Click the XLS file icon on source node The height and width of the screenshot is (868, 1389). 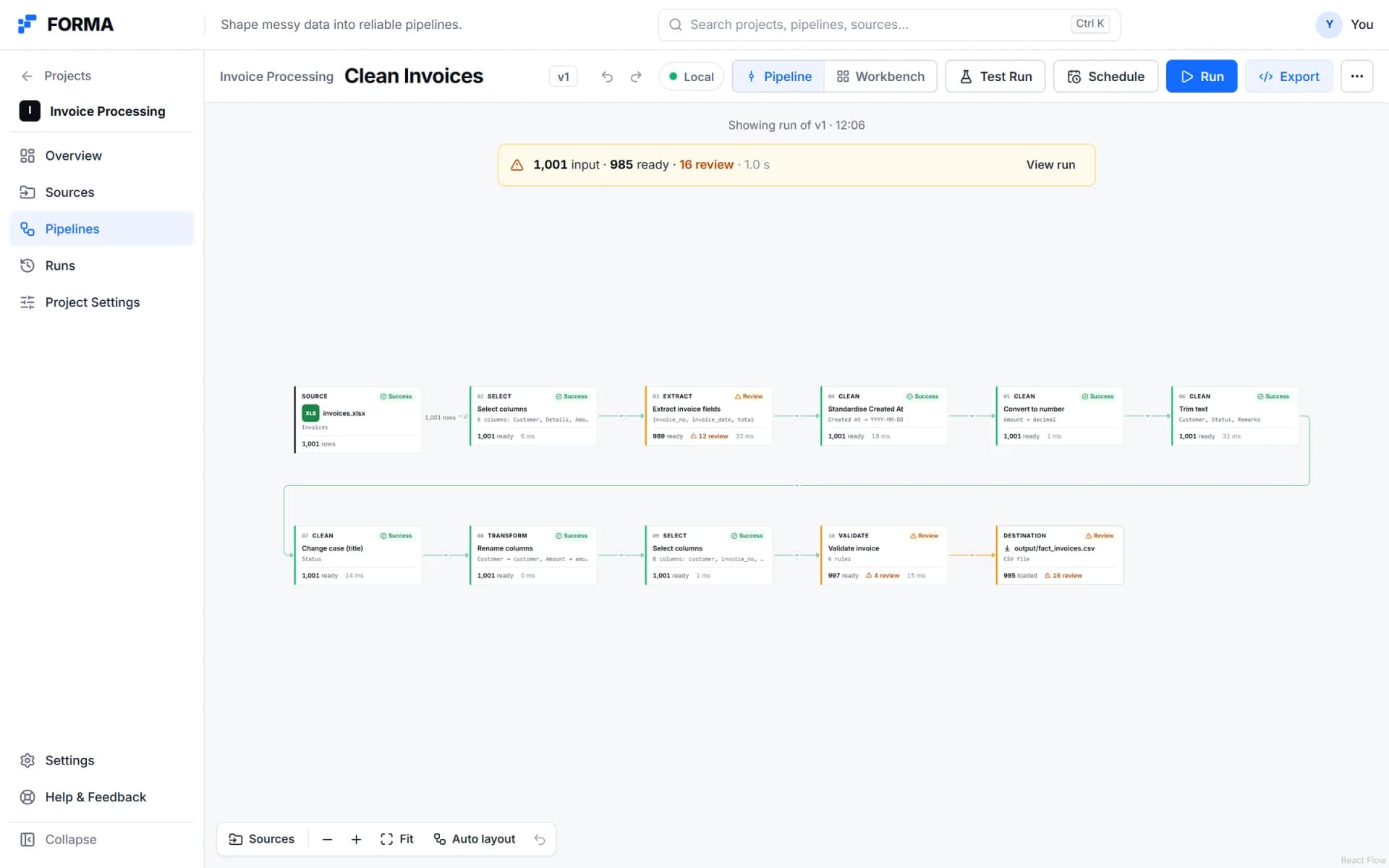tap(310, 413)
